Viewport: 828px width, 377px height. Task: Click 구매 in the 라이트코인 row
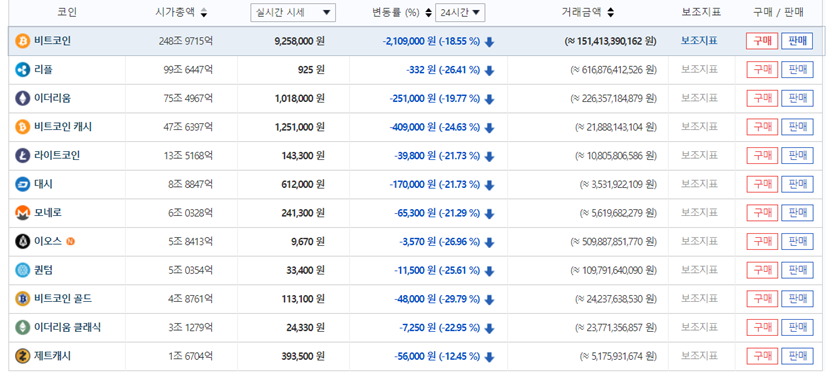[762, 156]
